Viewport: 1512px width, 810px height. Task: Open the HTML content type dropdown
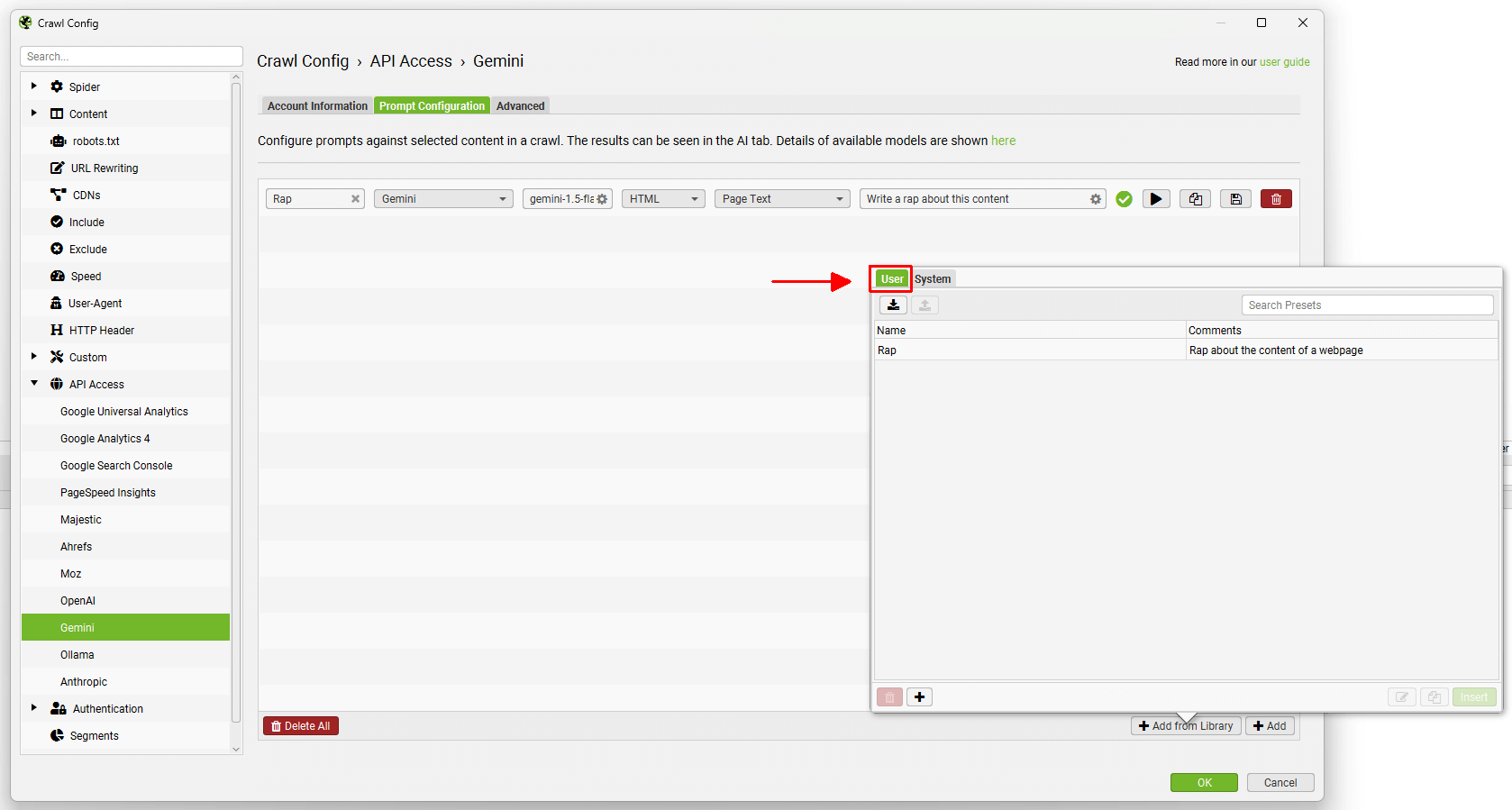click(663, 199)
